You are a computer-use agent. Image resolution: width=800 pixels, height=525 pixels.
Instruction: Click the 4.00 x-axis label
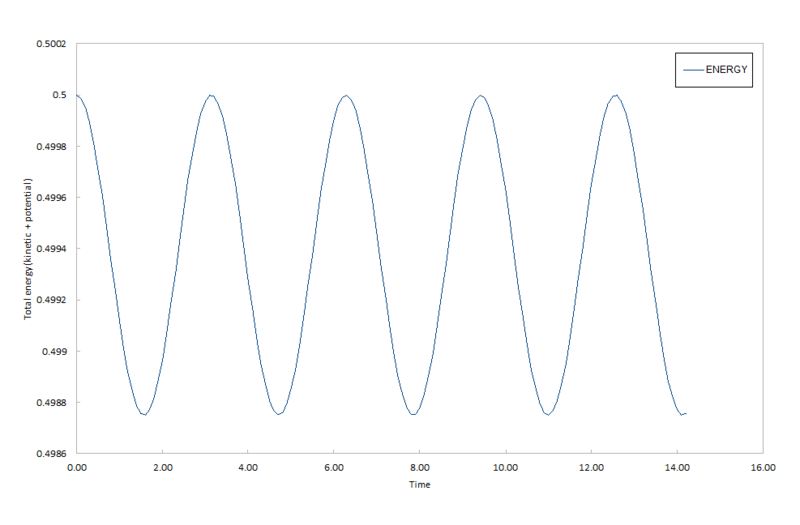tap(248, 468)
